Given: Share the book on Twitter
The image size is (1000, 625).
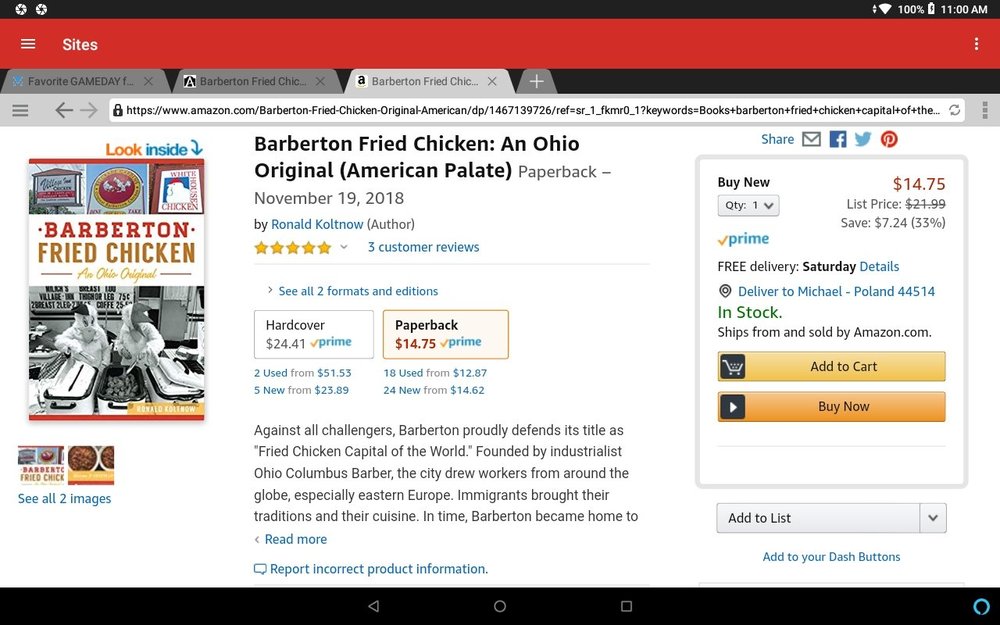Looking at the screenshot, I should coord(863,139).
